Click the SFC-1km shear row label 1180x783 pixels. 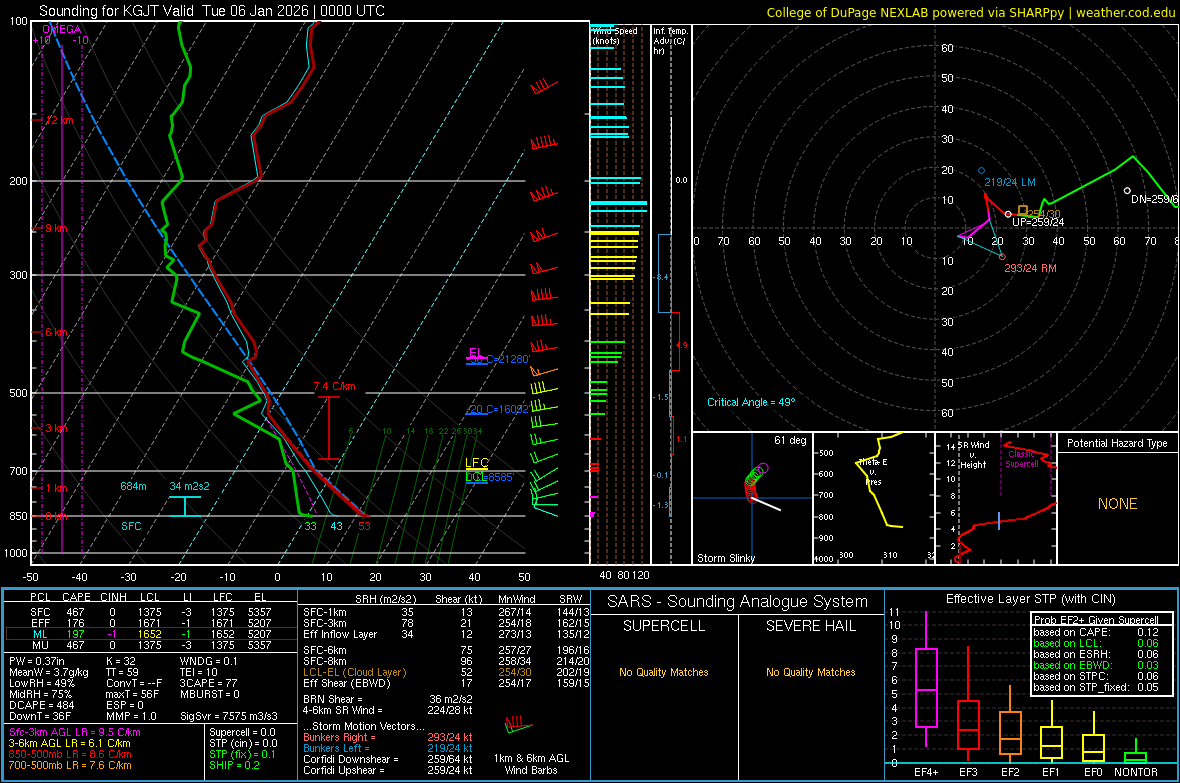tap(324, 612)
